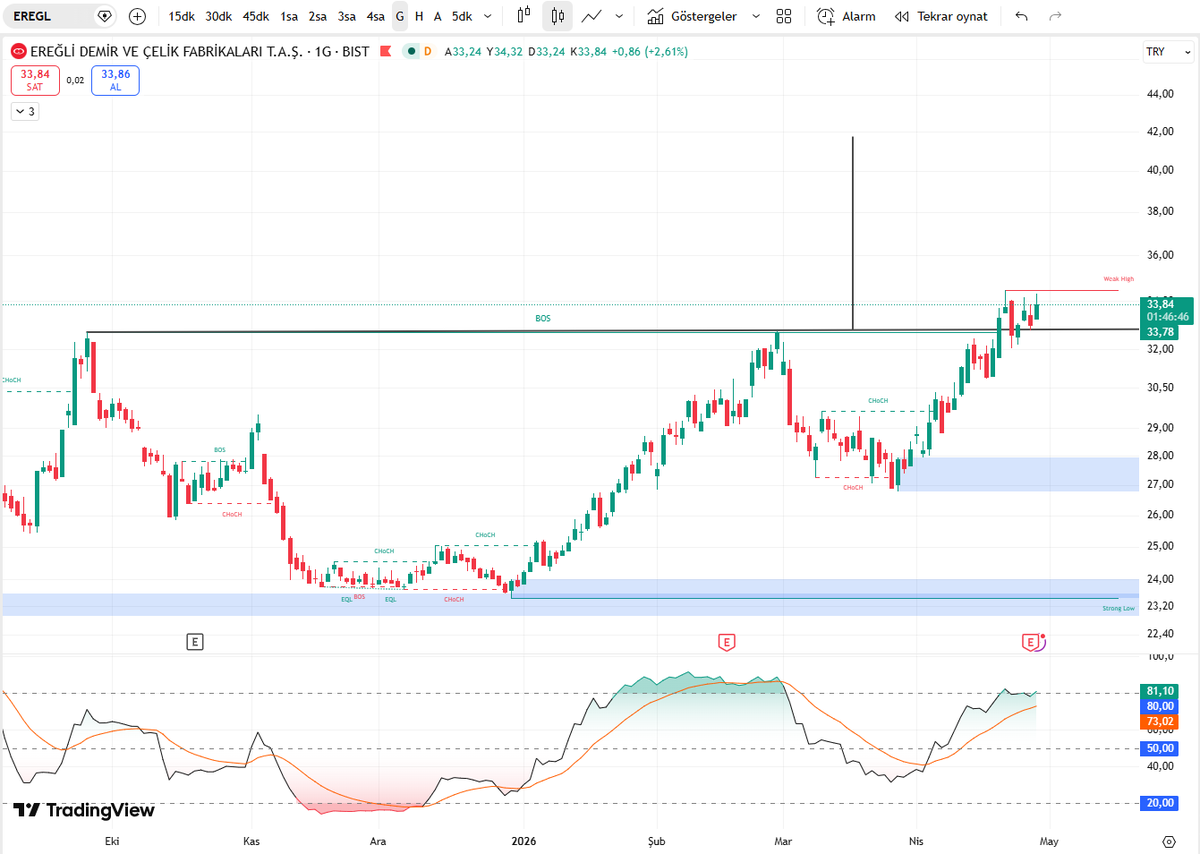Viewport: 1200px width, 854px height.
Task: Click the earnings E marker near Eki
Action: (x=195, y=642)
